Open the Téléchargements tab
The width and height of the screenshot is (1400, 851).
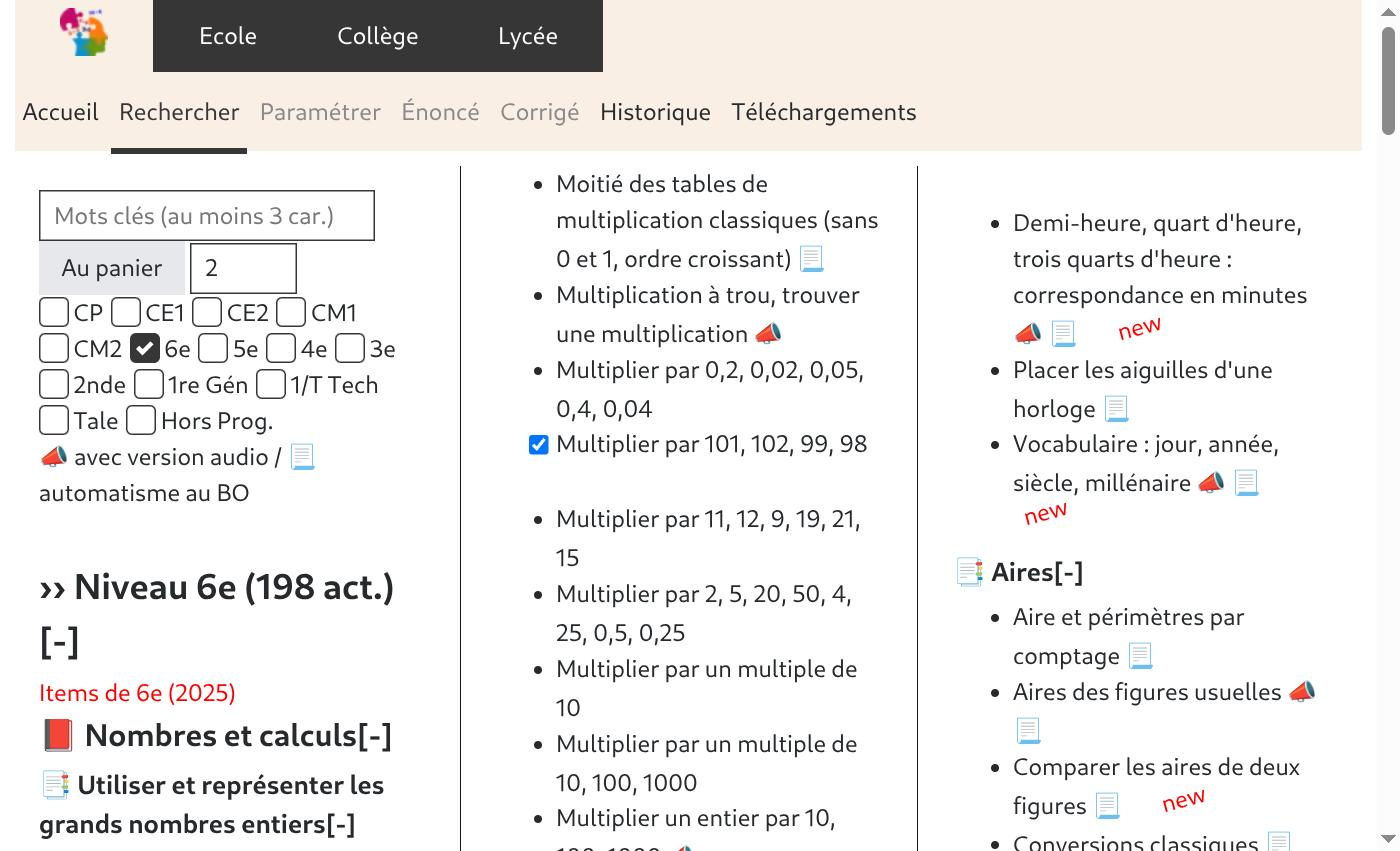[x=824, y=112]
